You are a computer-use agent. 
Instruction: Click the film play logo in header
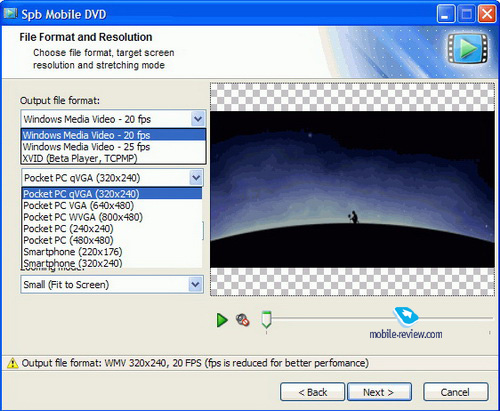coord(467,48)
